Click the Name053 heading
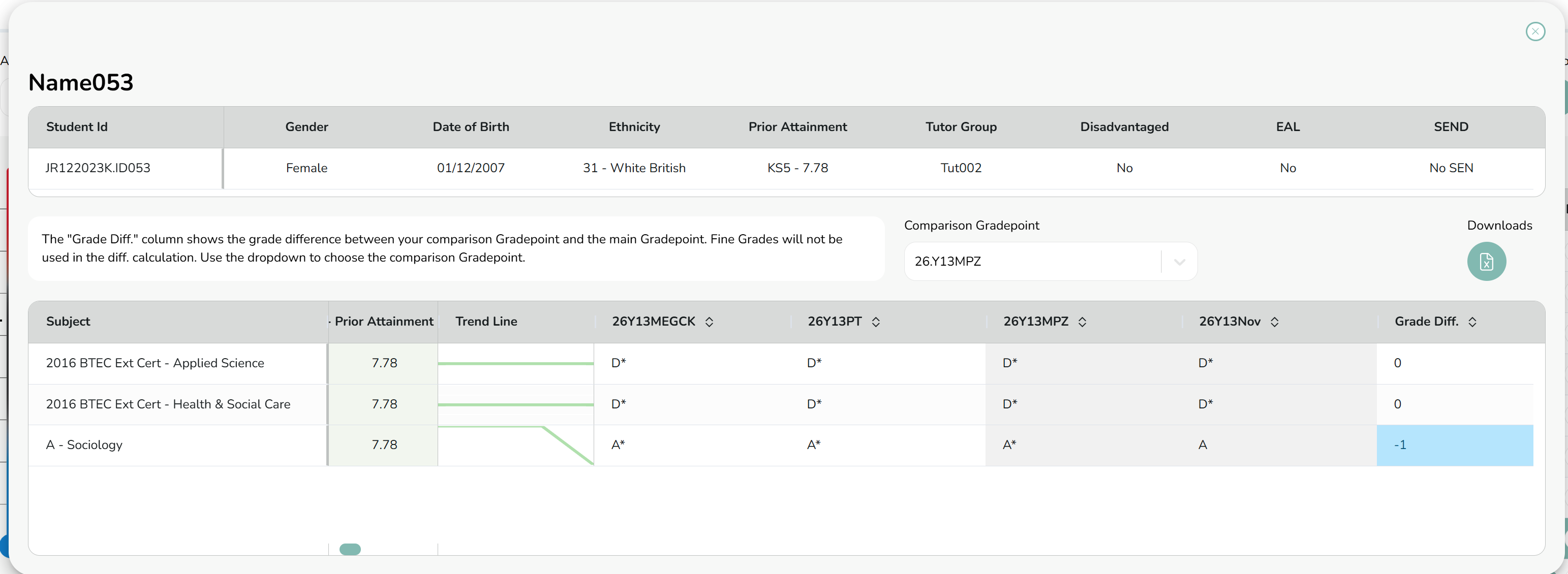 (x=81, y=83)
